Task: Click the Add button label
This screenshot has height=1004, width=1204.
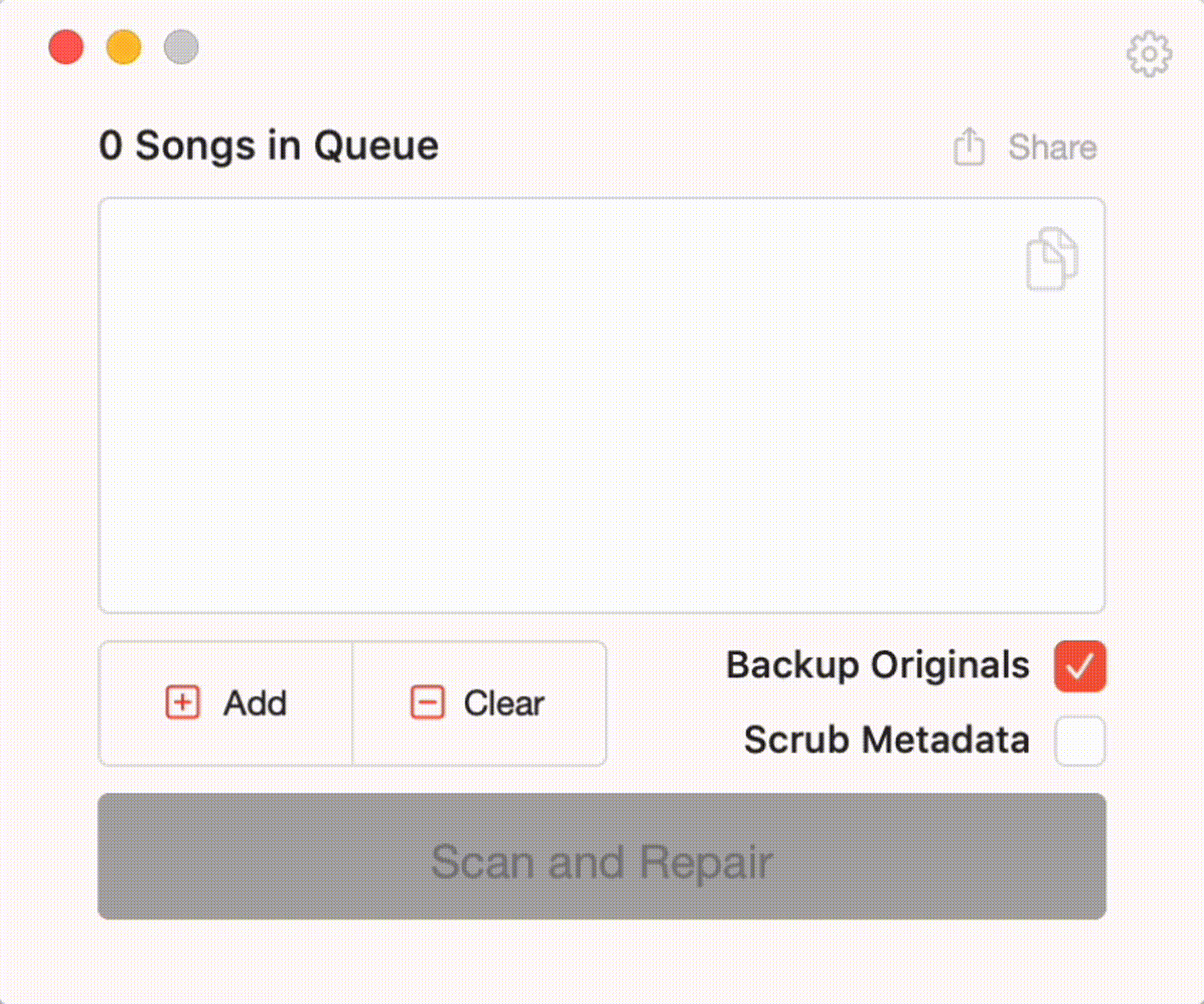Action: click(x=255, y=704)
